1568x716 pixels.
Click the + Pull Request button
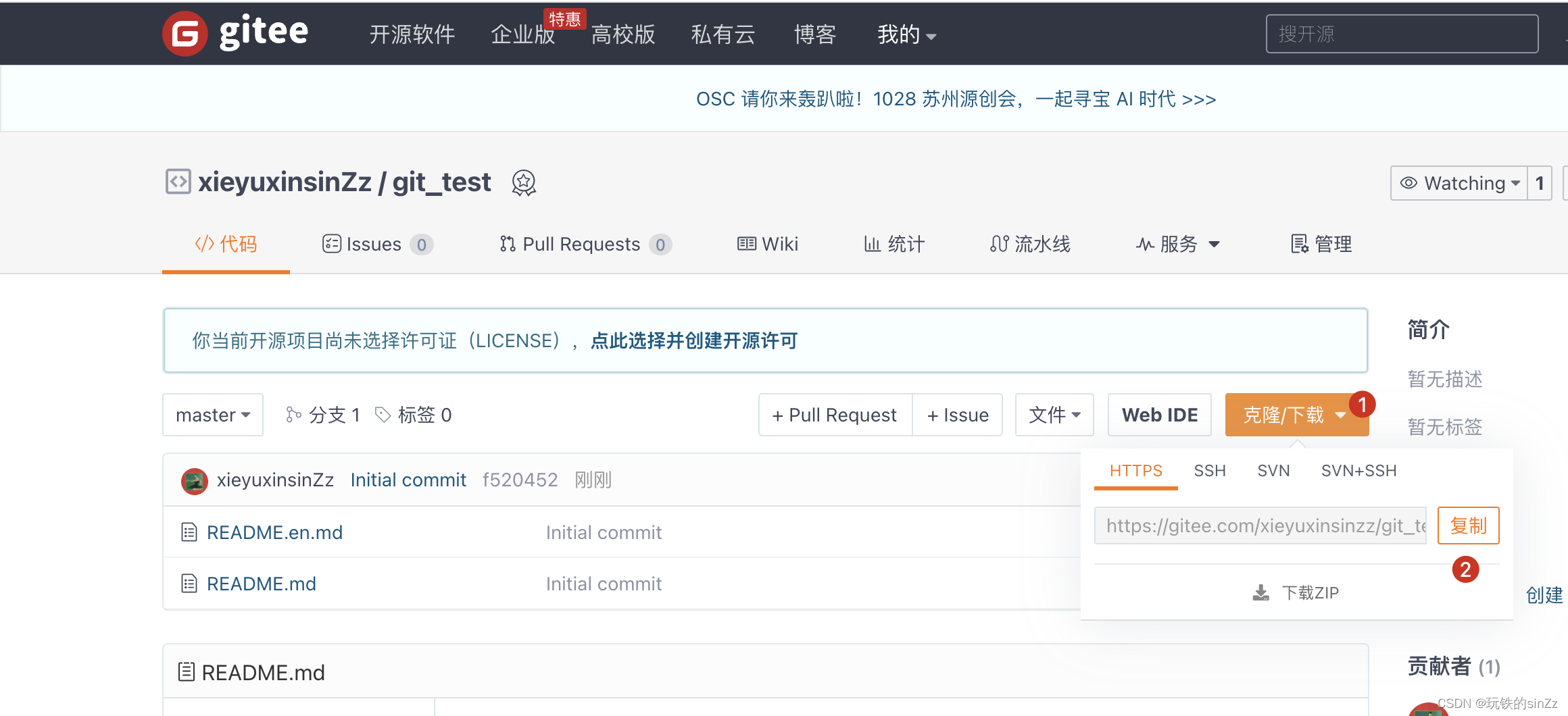coord(835,415)
